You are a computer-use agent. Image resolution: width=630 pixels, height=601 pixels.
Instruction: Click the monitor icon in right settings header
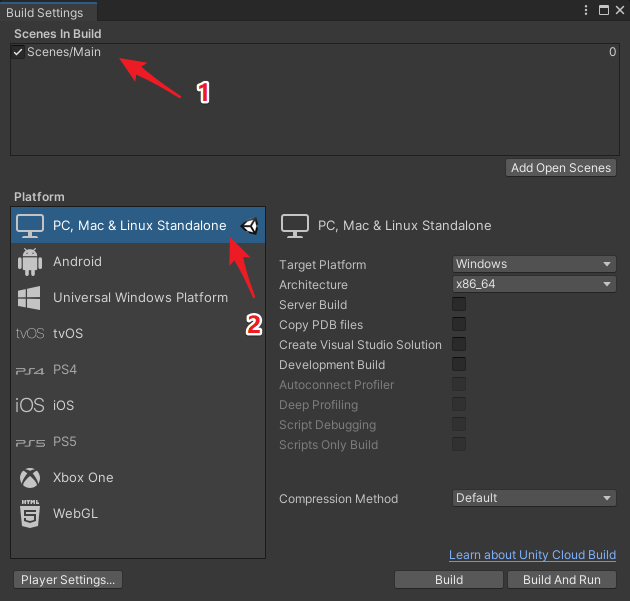coord(295,226)
